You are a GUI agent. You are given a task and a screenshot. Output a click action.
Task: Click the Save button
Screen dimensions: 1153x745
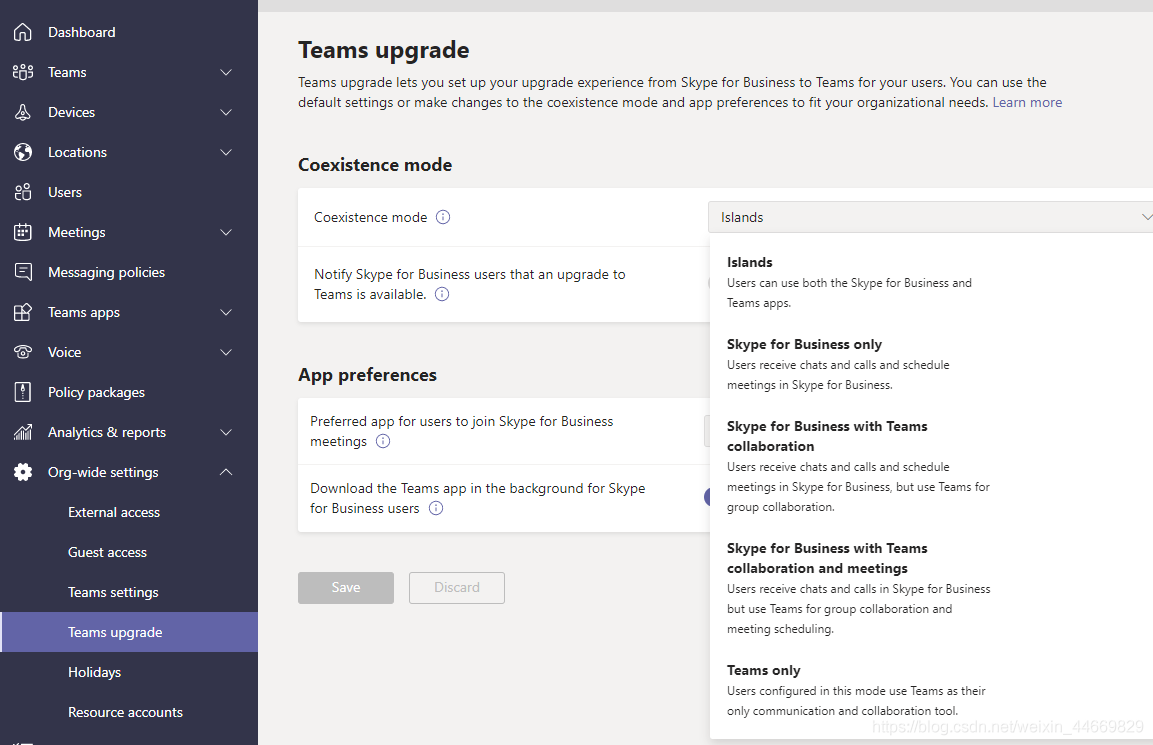(346, 588)
